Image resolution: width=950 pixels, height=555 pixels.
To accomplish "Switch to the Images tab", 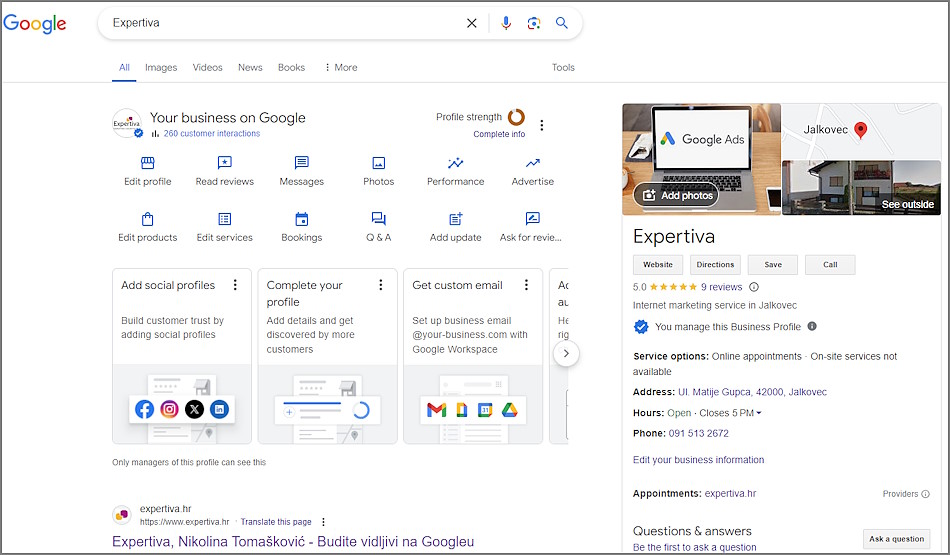I will point(161,67).
